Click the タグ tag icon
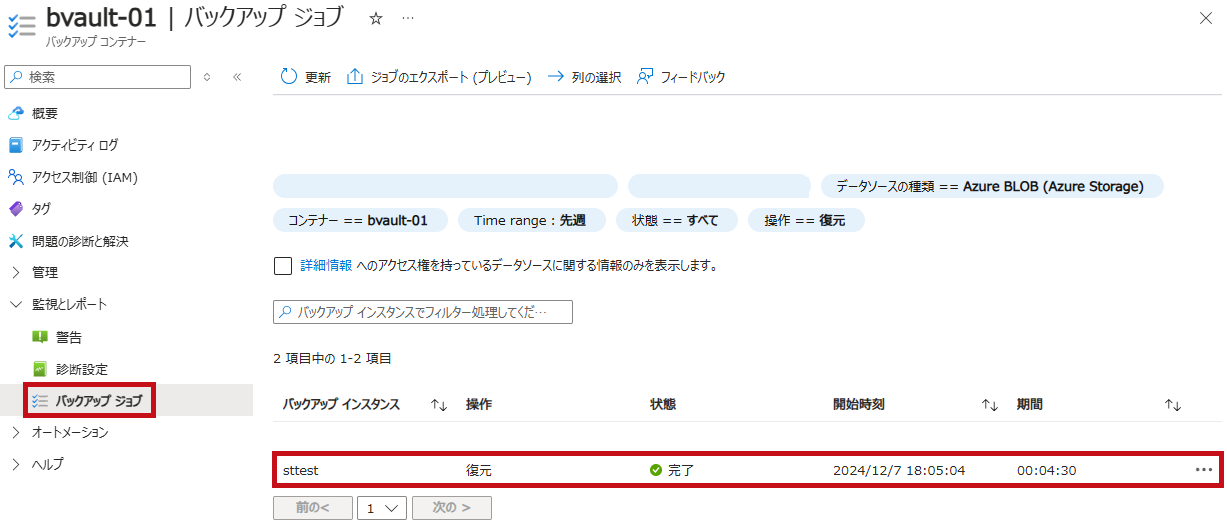Screen dimensions: 1227x527 point(15,209)
